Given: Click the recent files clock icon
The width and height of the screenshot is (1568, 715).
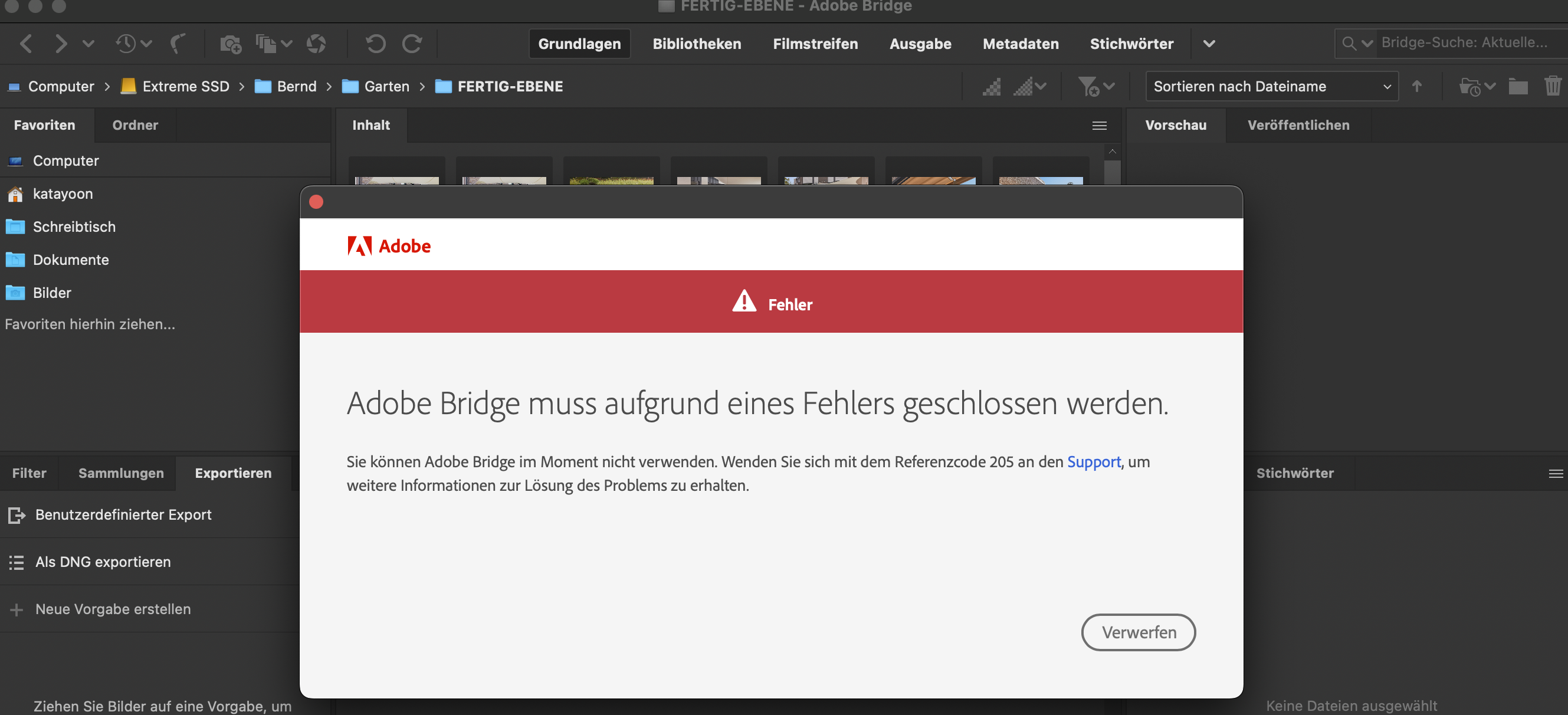Looking at the screenshot, I should [126, 43].
